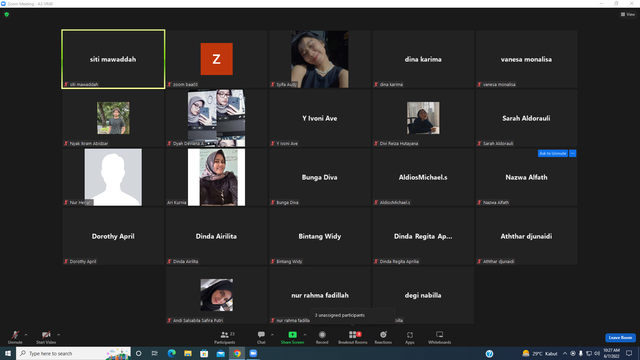Open the notification center icon

click(629, 353)
